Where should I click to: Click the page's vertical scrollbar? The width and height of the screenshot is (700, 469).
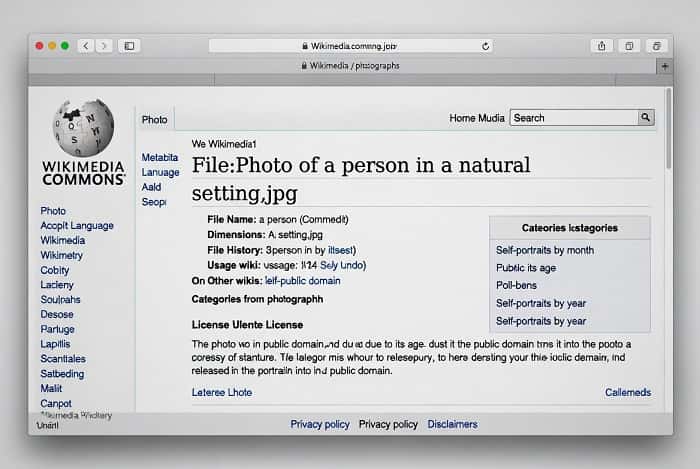coord(668,130)
